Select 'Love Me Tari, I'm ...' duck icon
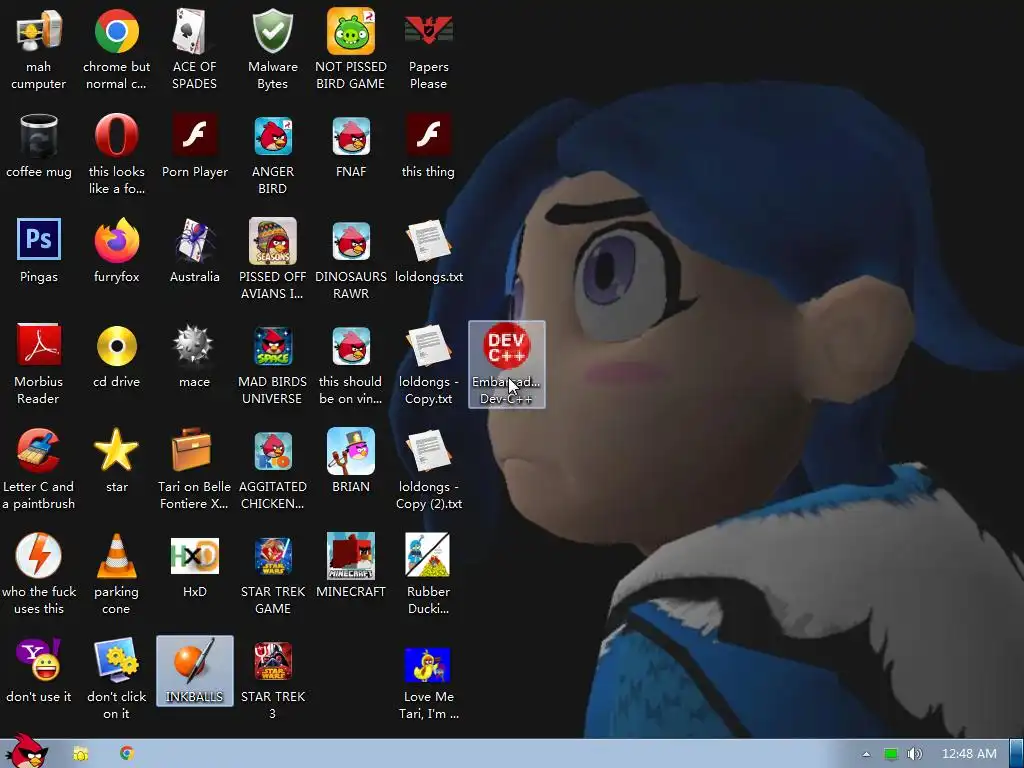Image resolution: width=1024 pixels, height=768 pixels. (x=428, y=685)
